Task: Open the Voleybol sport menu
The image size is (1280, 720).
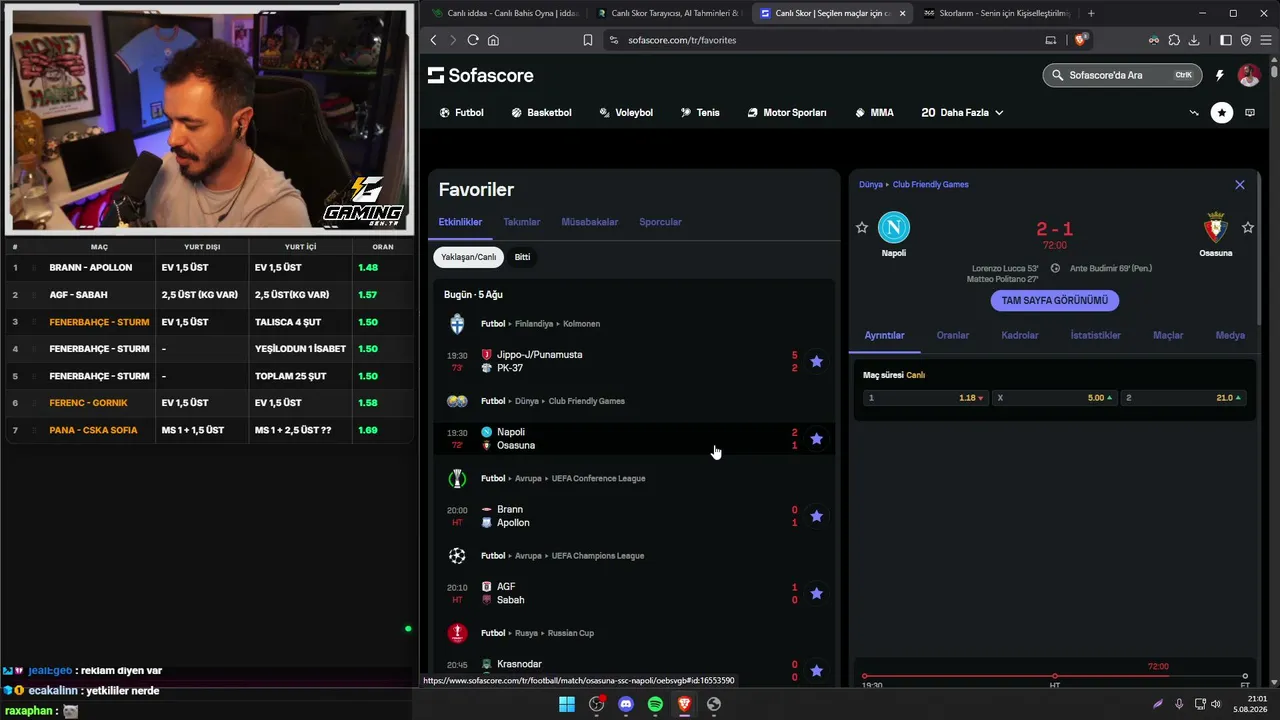Action: pos(626,113)
